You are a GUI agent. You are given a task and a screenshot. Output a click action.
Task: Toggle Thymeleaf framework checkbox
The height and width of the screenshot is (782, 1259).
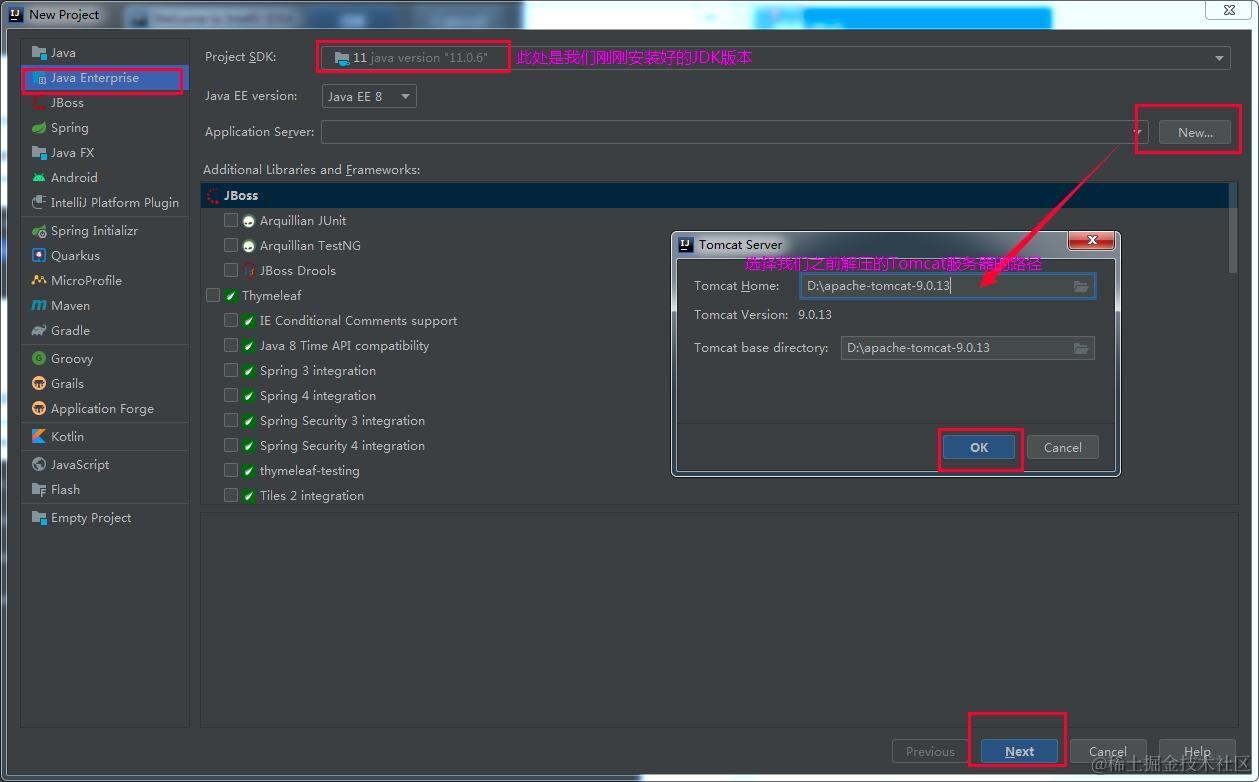tap(213, 295)
